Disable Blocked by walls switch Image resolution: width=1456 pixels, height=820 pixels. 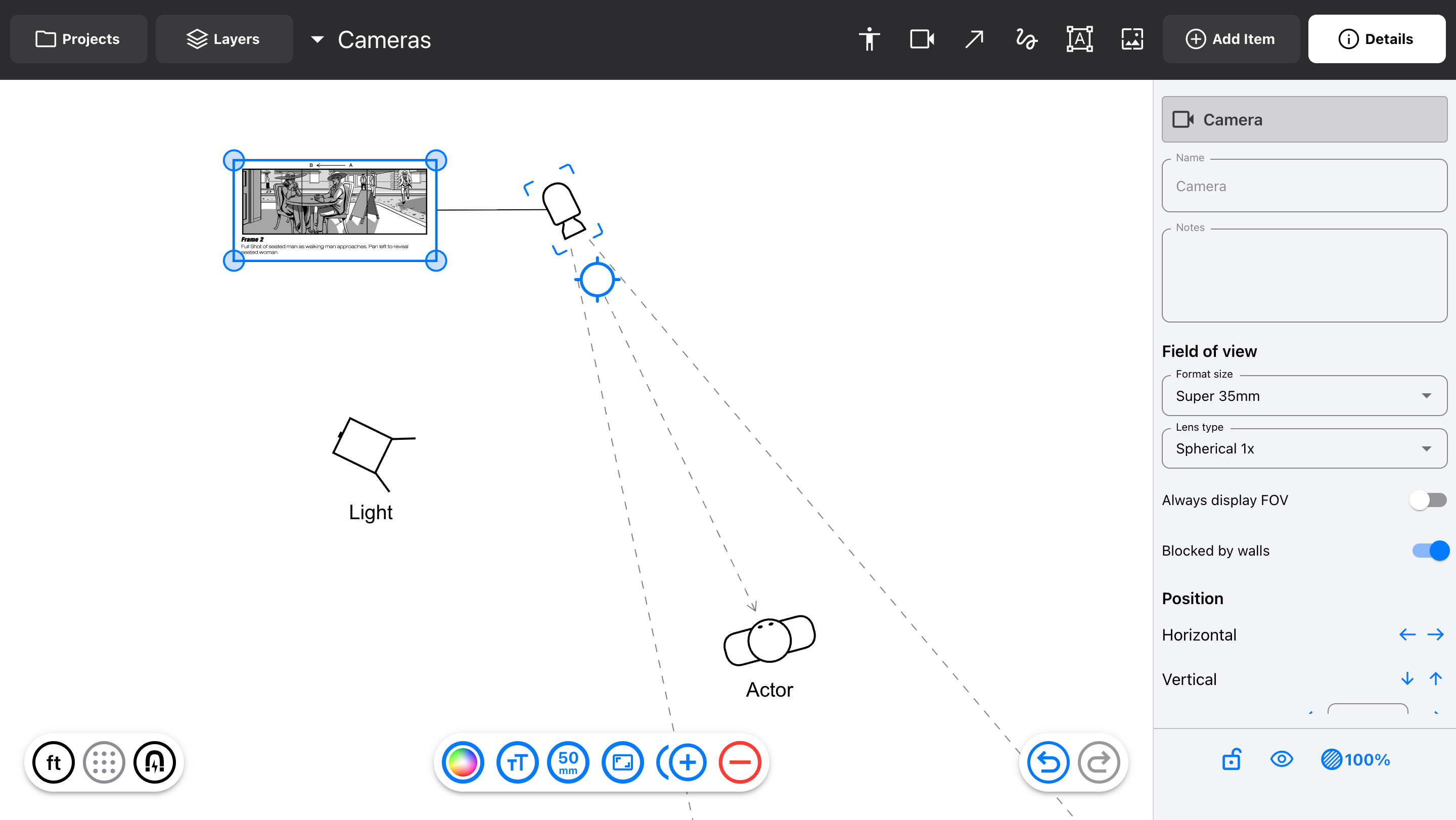click(1430, 550)
